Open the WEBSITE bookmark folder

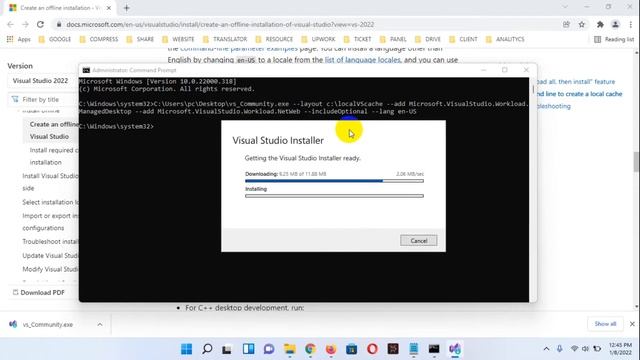[178, 39]
